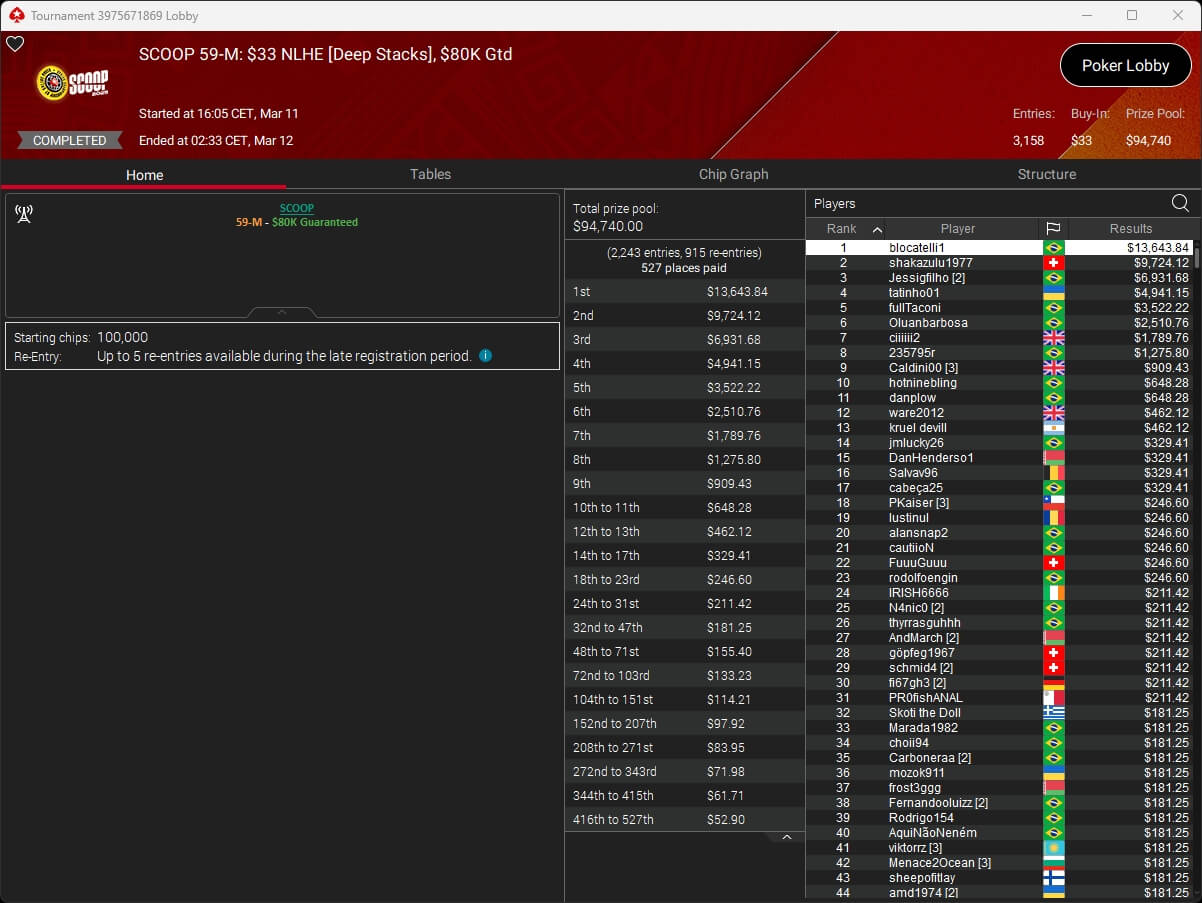Select player shakazulu1977 row
Viewport: 1202px width, 903px height.
[x=930, y=263]
